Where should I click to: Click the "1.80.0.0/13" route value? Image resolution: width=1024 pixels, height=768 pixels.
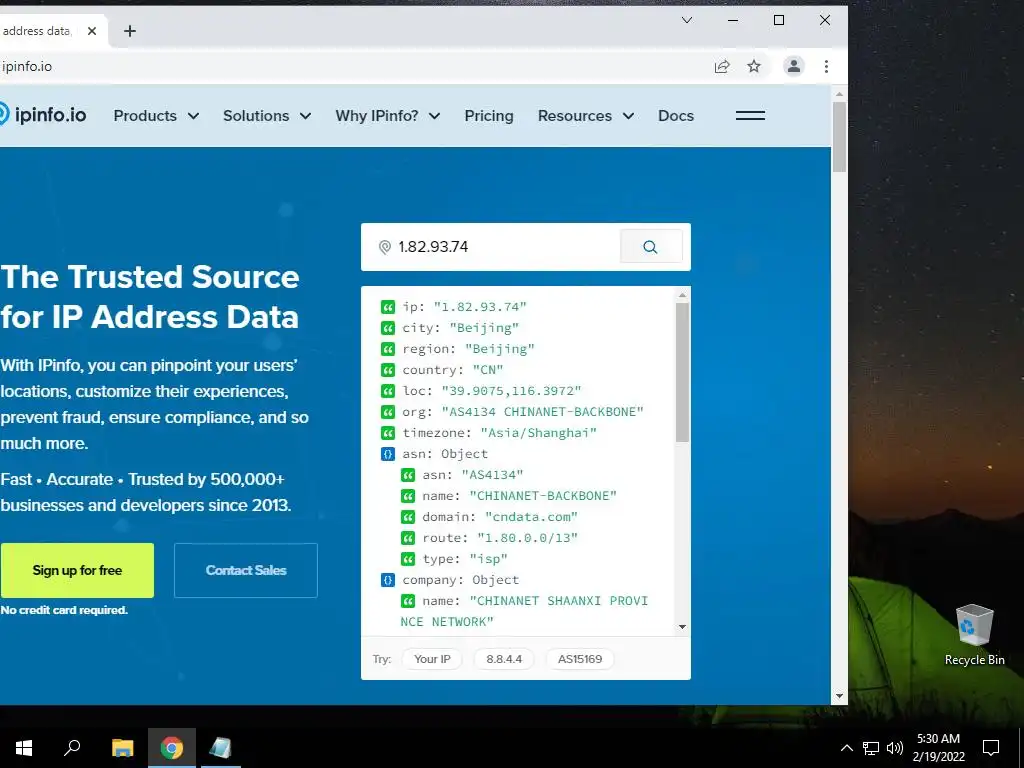coord(528,538)
